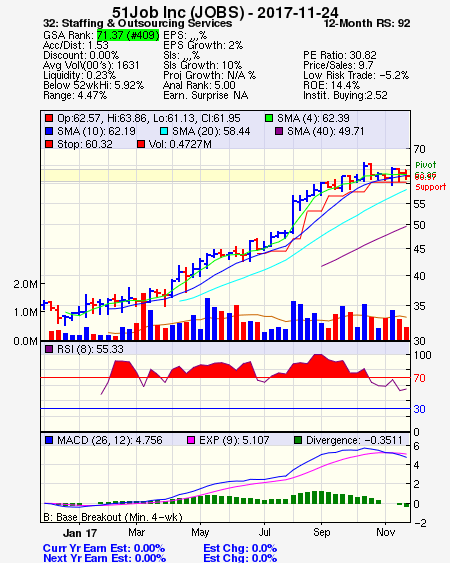Click the Divergence: -0.3511 label
Image resolution: width=450 pixels, height=563 pixels.
[x=354, y=440]
